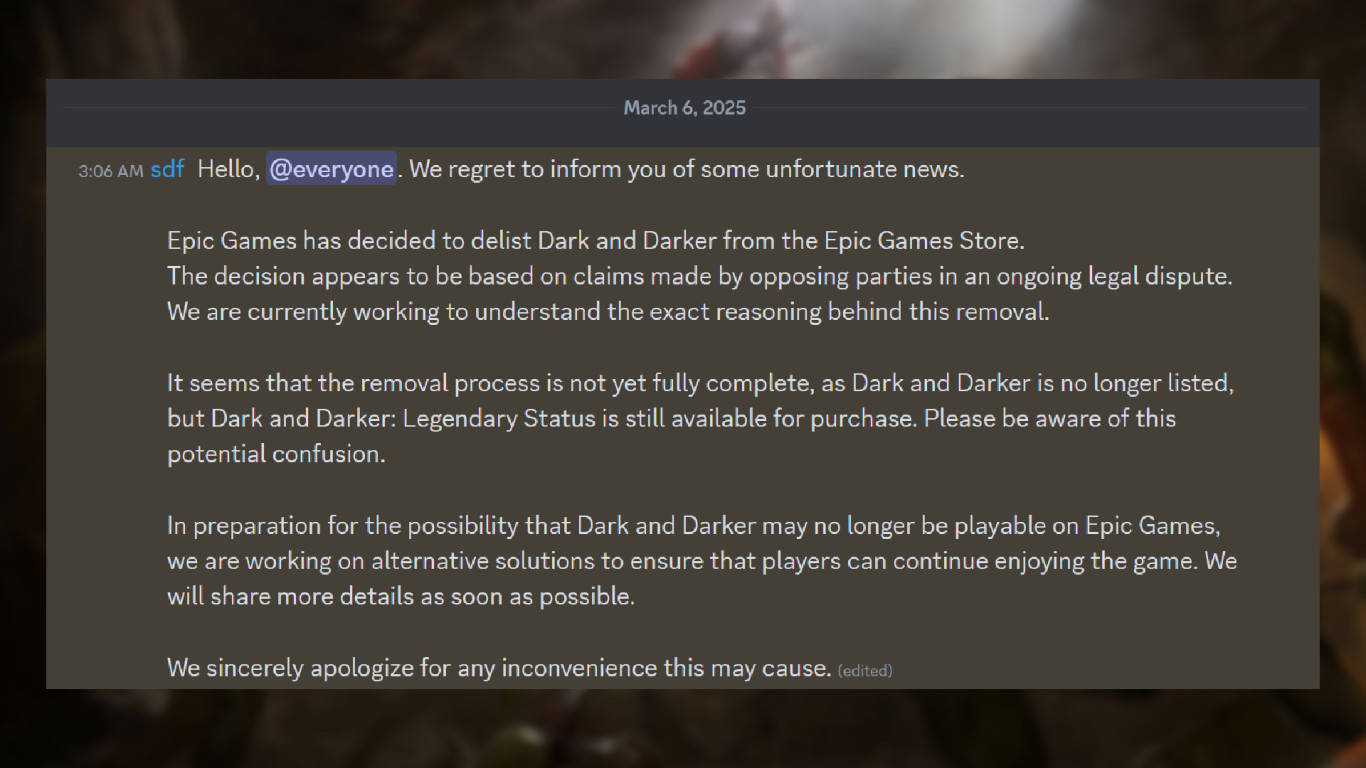1366x768 pixels.
Task: Open the profile of user sdf
Action: (x=167, y=169)
